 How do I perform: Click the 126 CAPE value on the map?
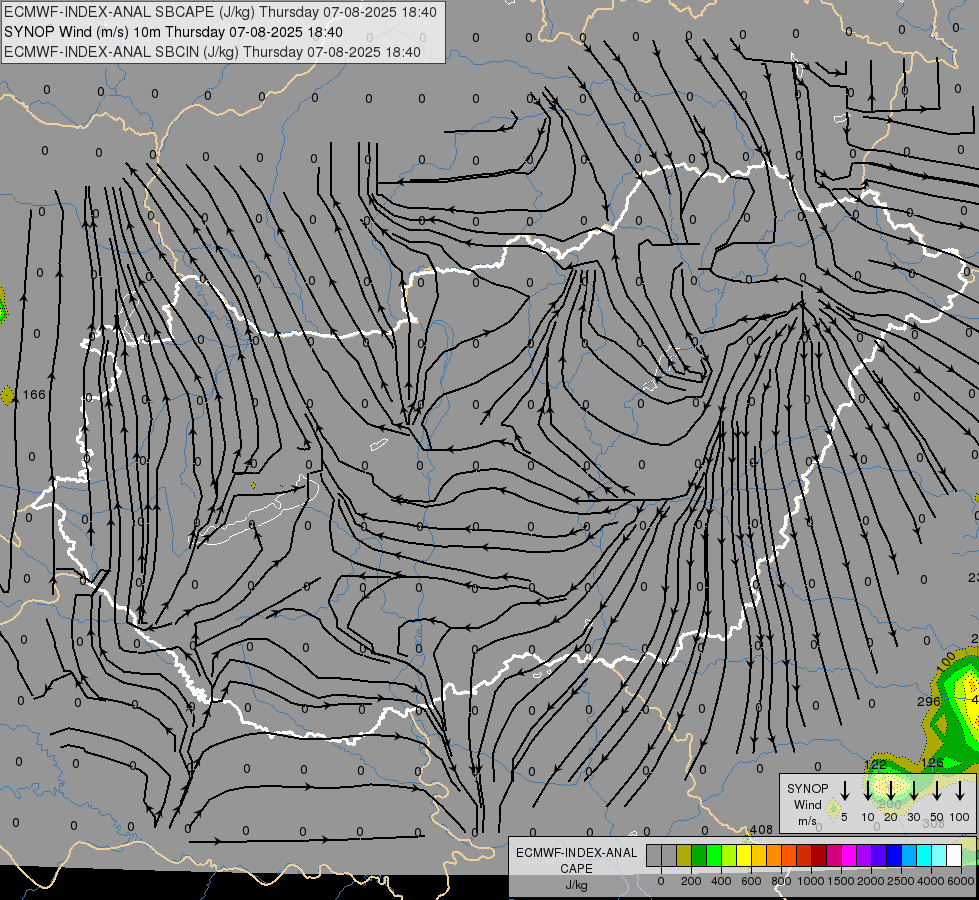(x=932, y=763)
